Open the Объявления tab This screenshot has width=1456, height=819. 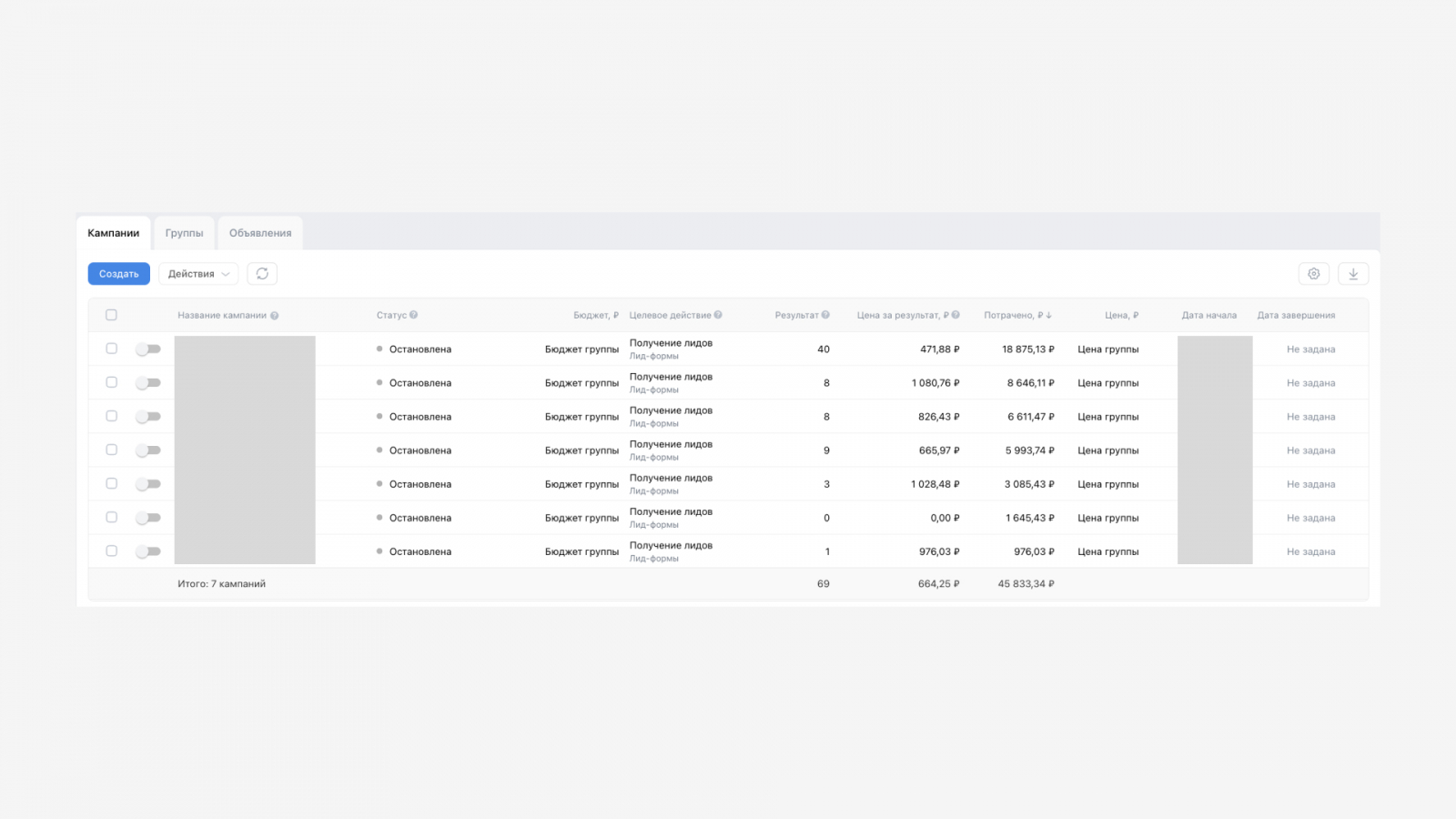260,233
